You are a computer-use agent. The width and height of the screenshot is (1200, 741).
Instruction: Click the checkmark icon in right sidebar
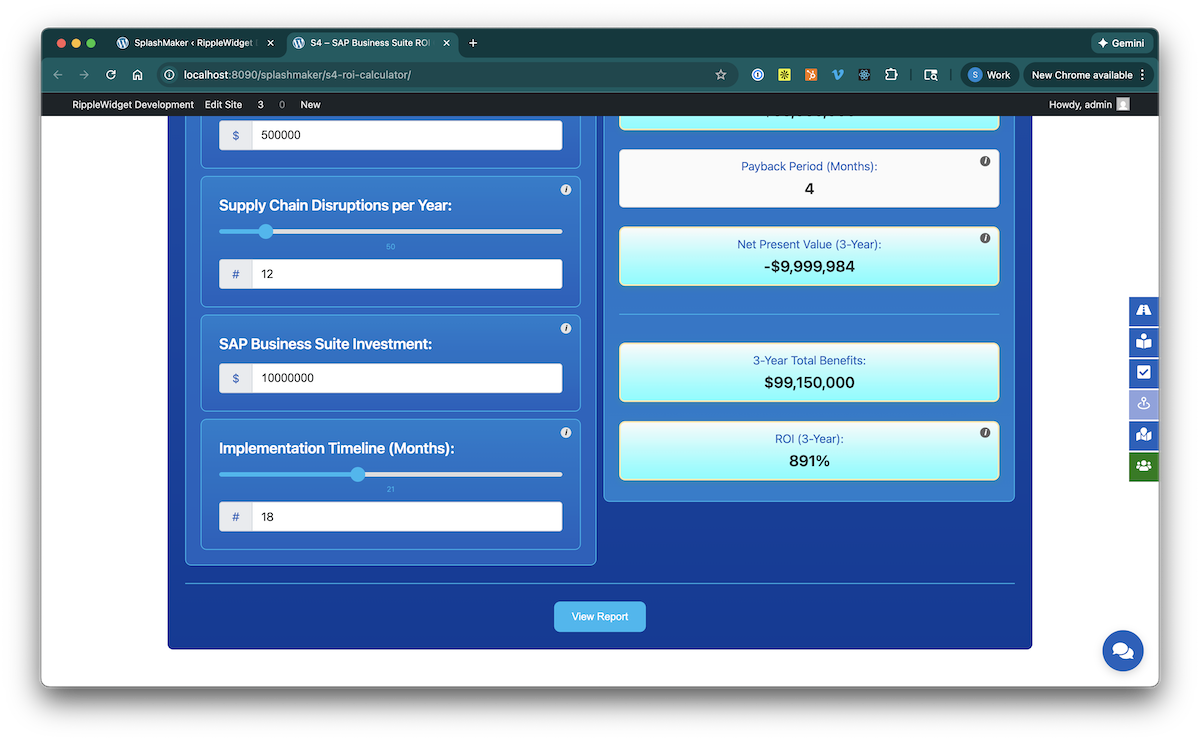click(1143, 372)
